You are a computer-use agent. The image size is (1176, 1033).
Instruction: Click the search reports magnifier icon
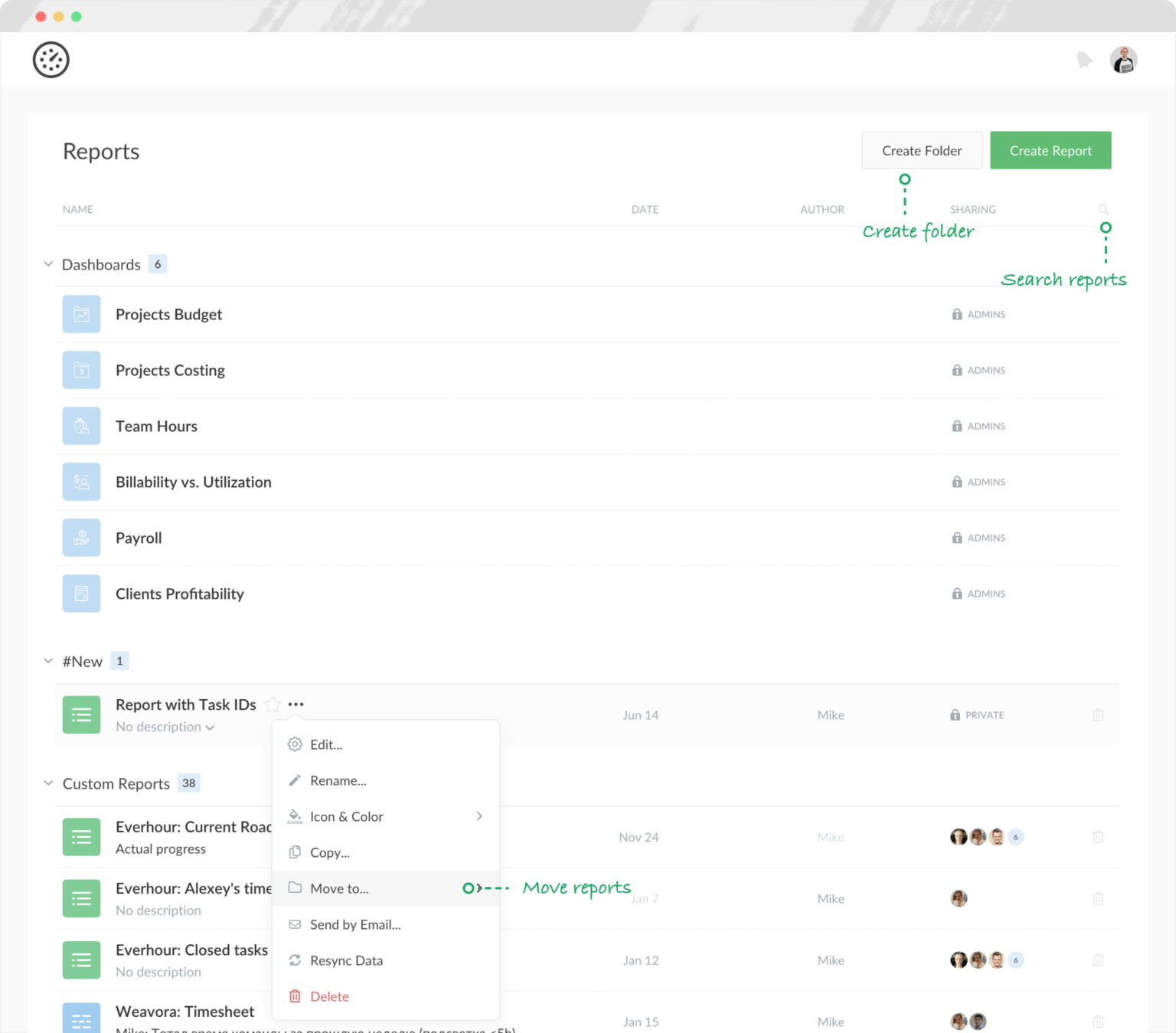point(1103,208)
